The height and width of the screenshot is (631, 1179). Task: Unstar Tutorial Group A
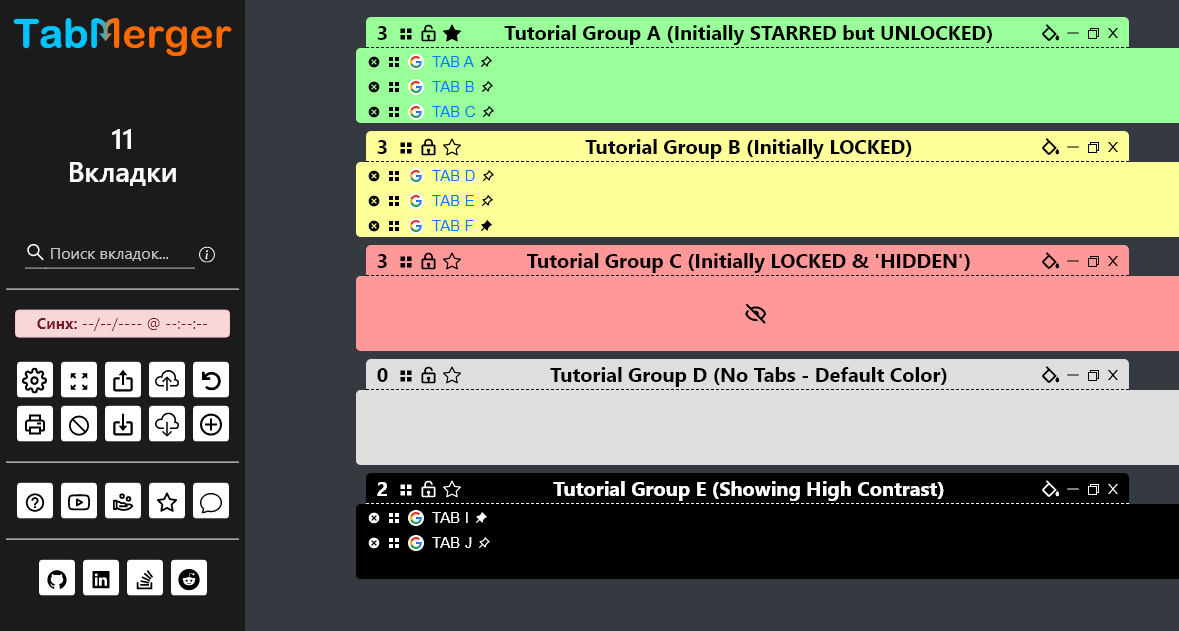pos(452,33)
